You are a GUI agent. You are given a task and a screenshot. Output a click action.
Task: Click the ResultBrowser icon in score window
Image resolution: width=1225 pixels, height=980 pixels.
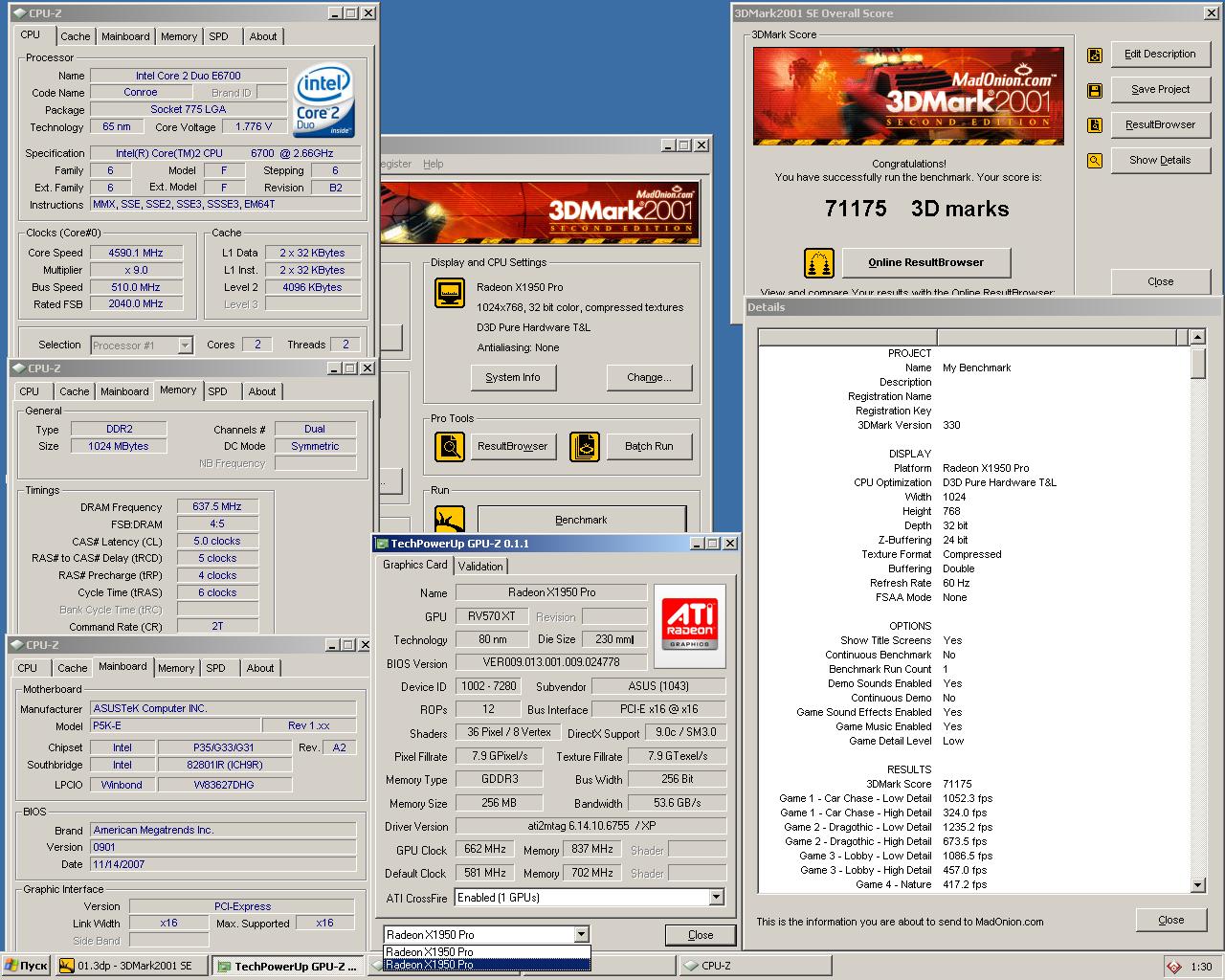[x=1094, y=125]
